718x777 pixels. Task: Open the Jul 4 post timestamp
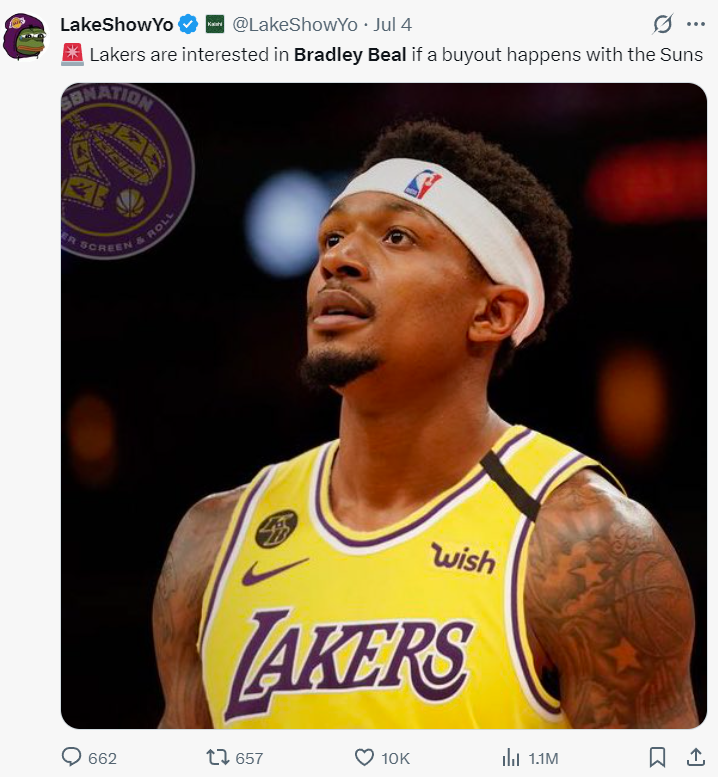pyautogui.click(x=392, y=24)
